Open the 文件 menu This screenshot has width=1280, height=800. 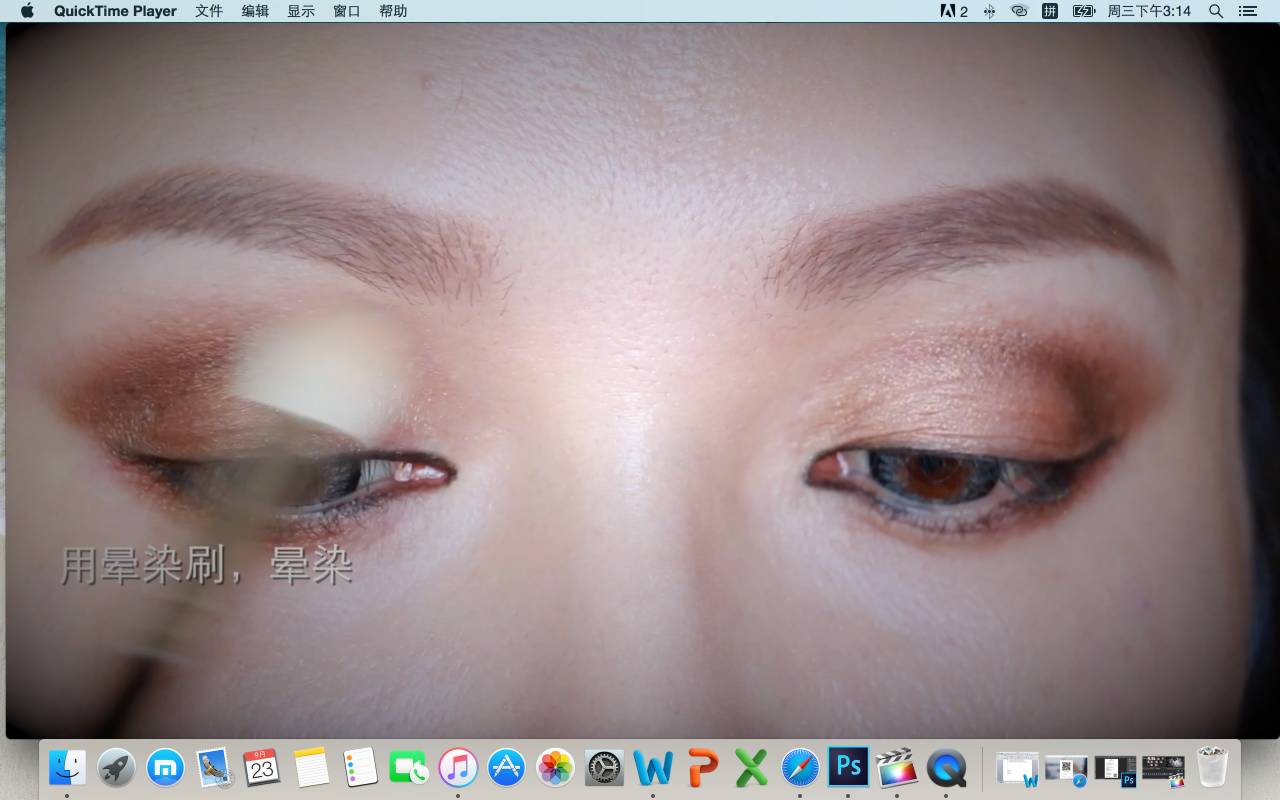coord(209,11)
